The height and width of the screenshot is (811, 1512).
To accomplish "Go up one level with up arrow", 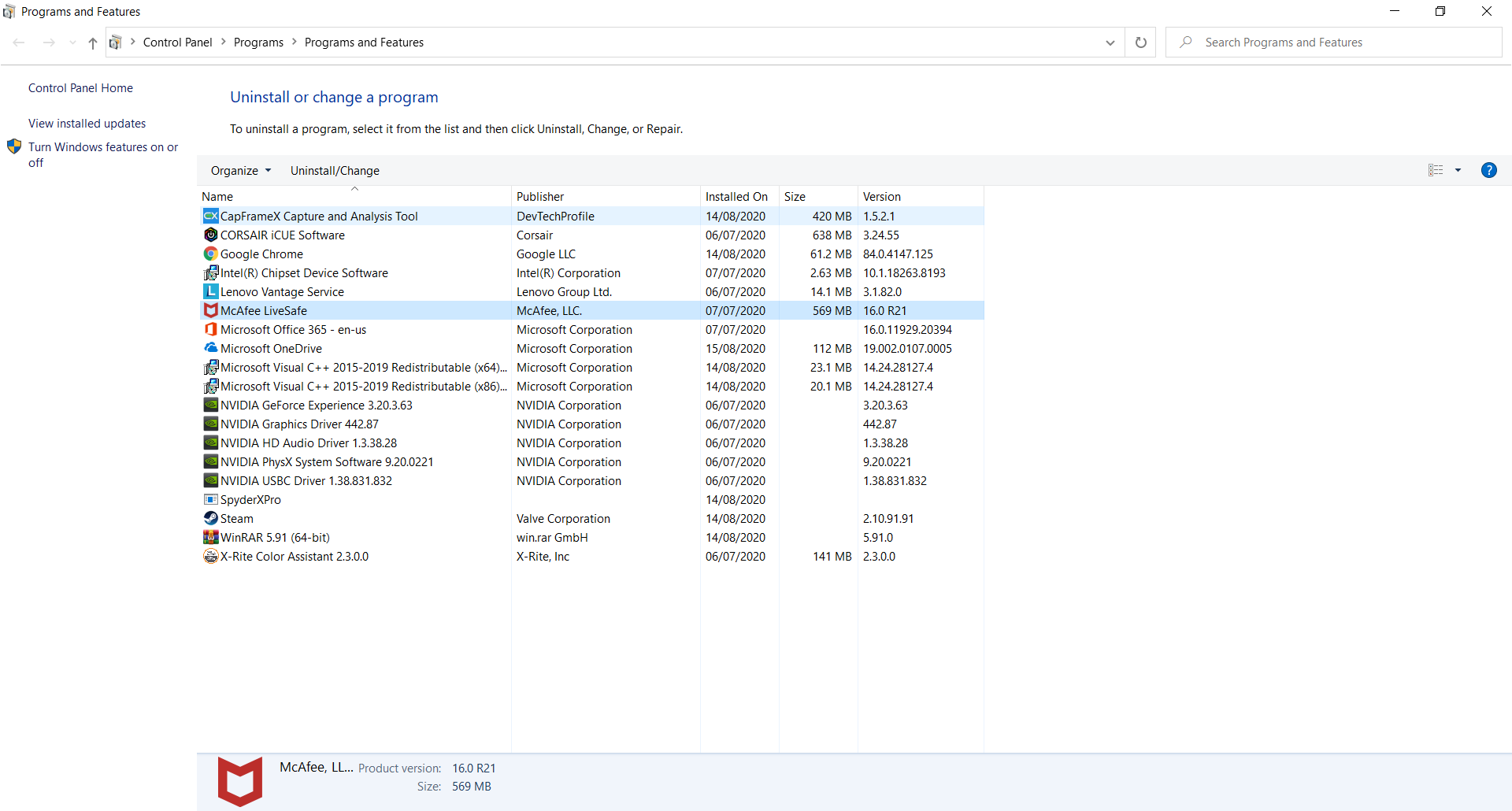I will coord(93,43).
